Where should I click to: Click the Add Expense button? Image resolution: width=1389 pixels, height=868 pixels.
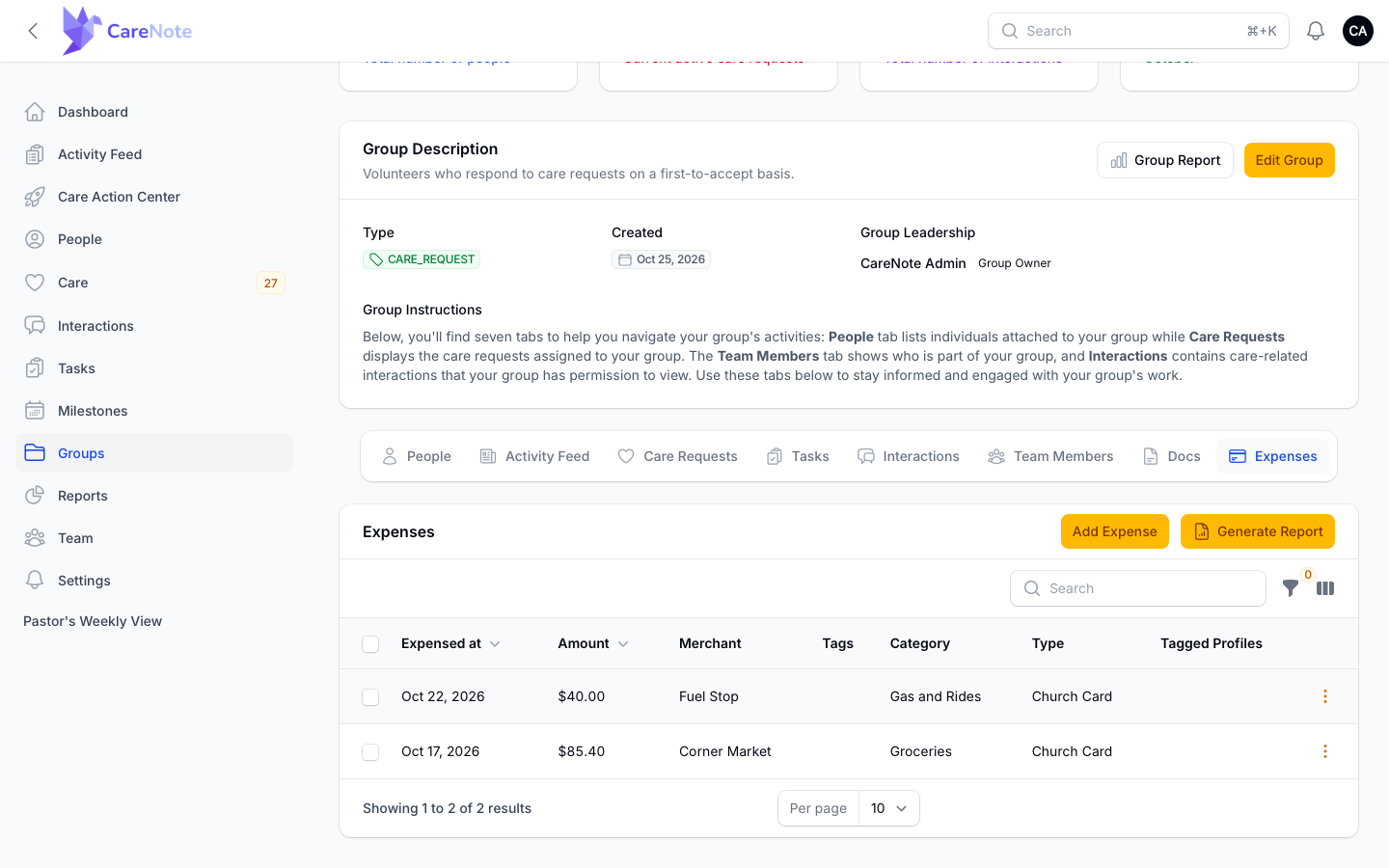(1115, 531)
